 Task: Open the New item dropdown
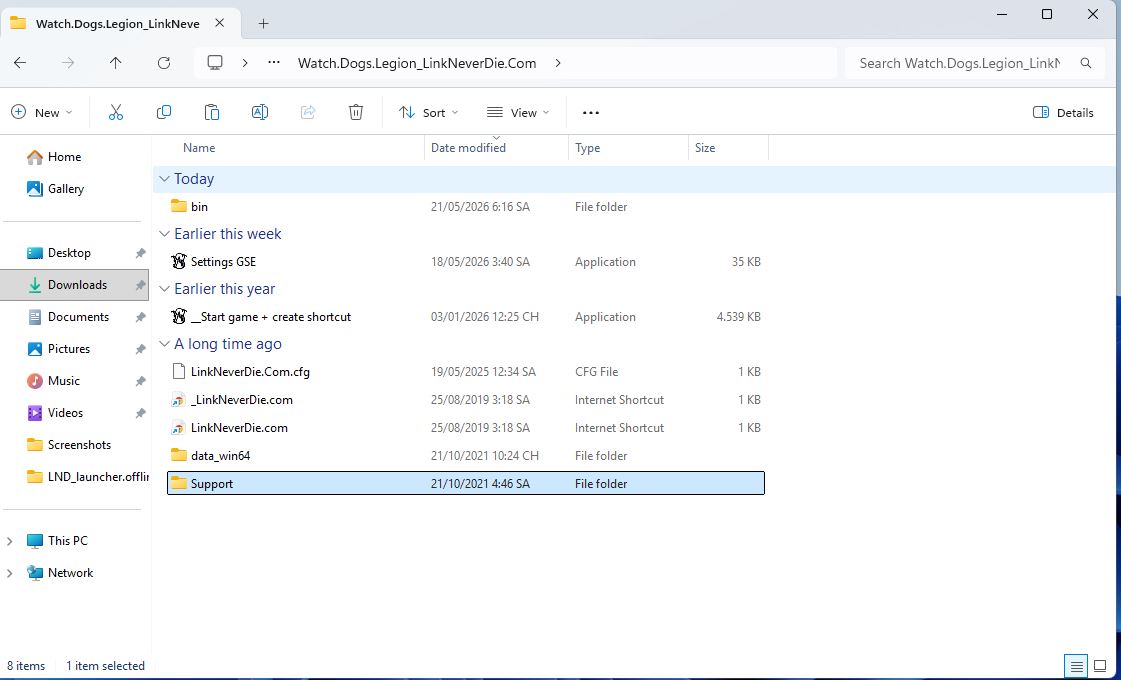[x=42, y=112]
